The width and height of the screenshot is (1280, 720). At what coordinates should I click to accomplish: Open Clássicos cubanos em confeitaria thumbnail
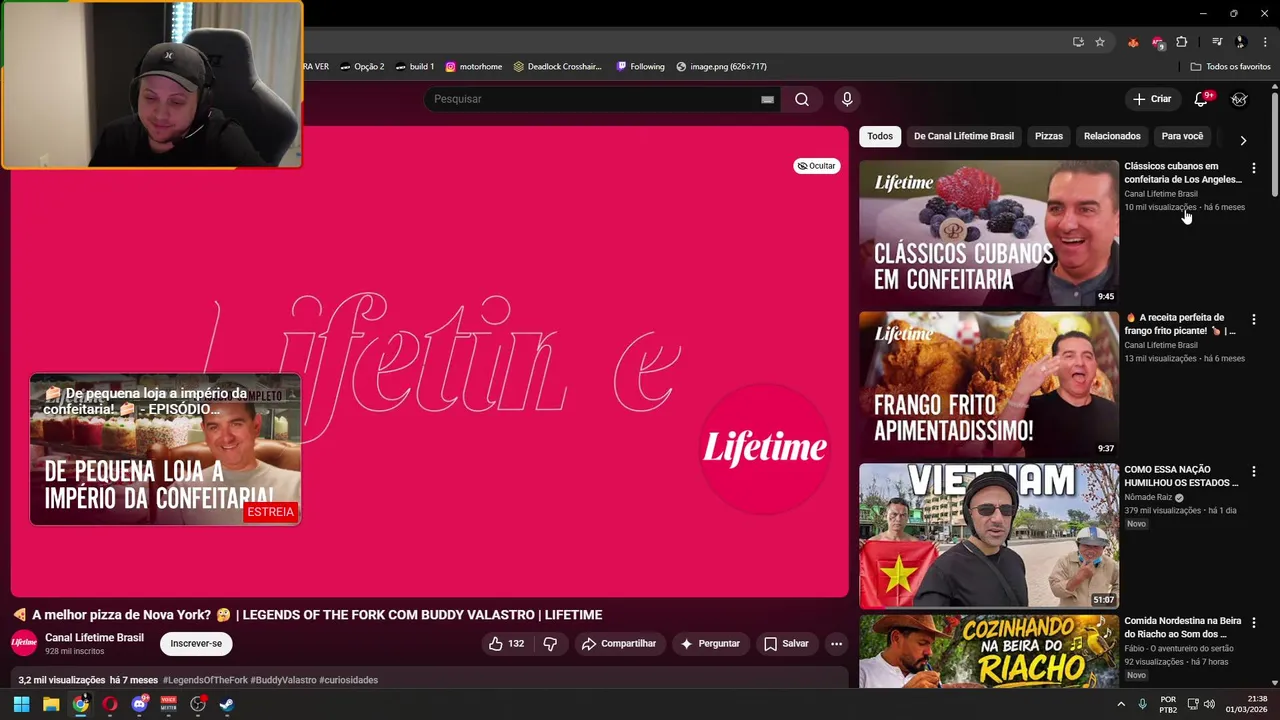point(989,233)
